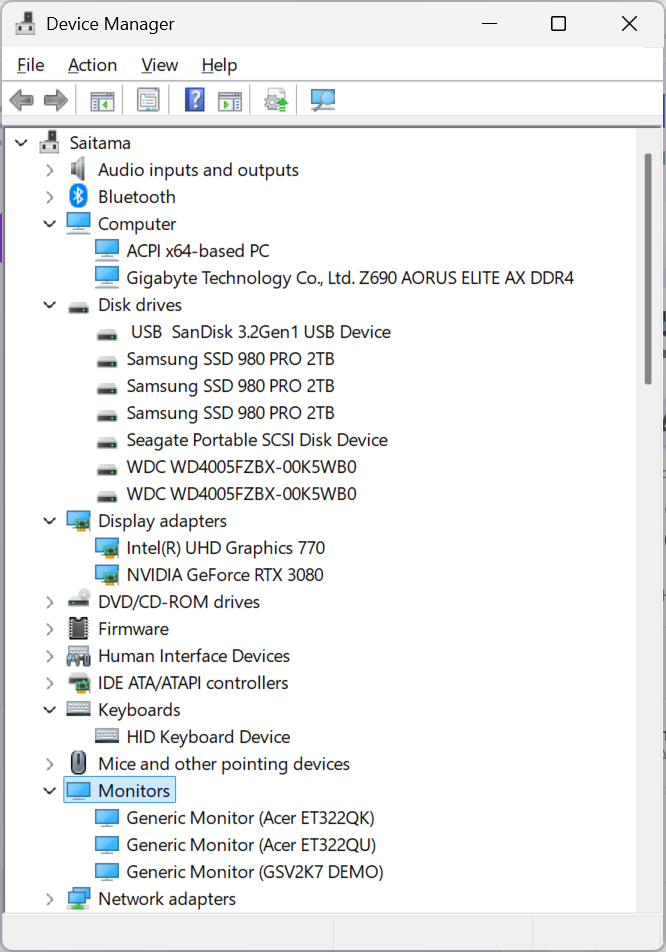Image resolution: width=666 pixels, height=952 pixels.
Task: Expand the Bluetooth category
Action: (x=50, y=197)
